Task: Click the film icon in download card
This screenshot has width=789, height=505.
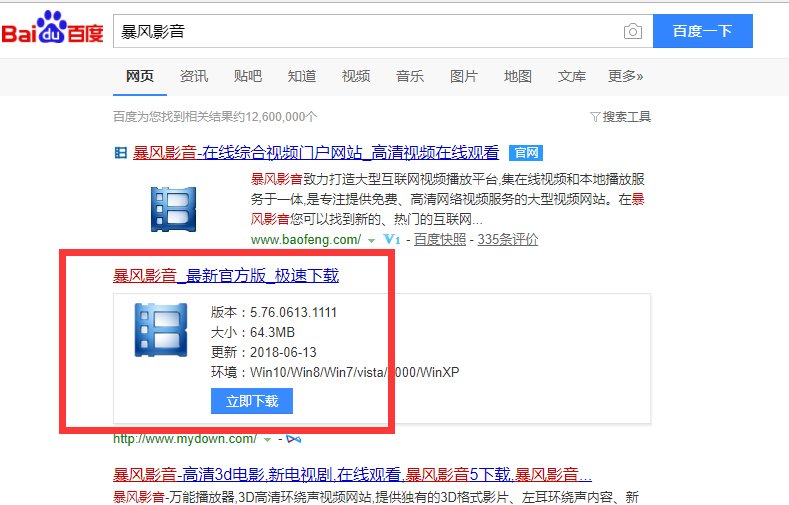Action: pyautogui.click(x=161, y=330)
